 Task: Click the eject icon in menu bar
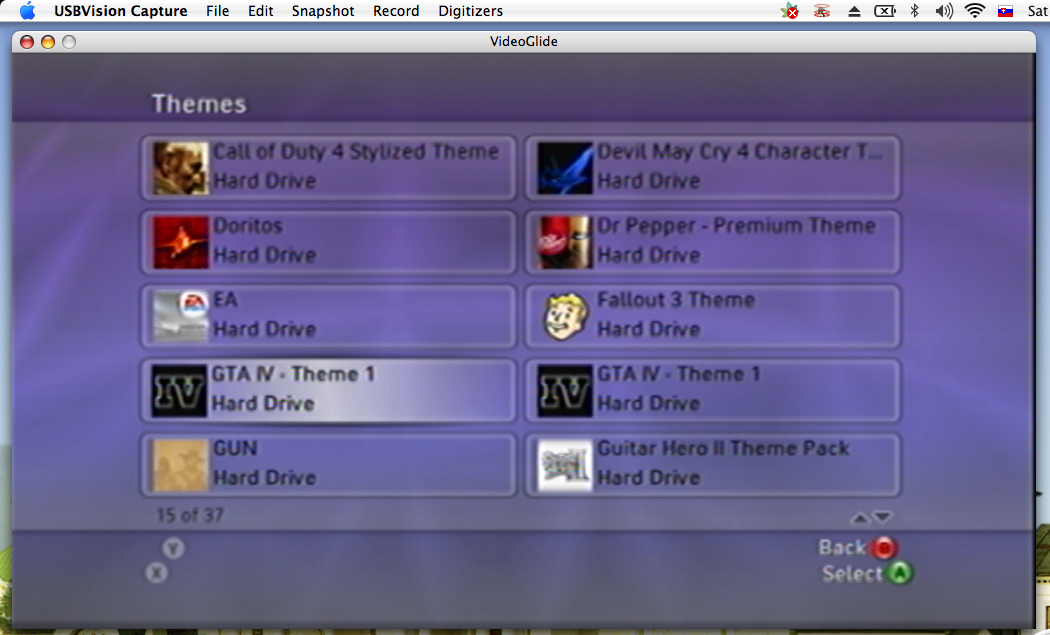point(854,11)
